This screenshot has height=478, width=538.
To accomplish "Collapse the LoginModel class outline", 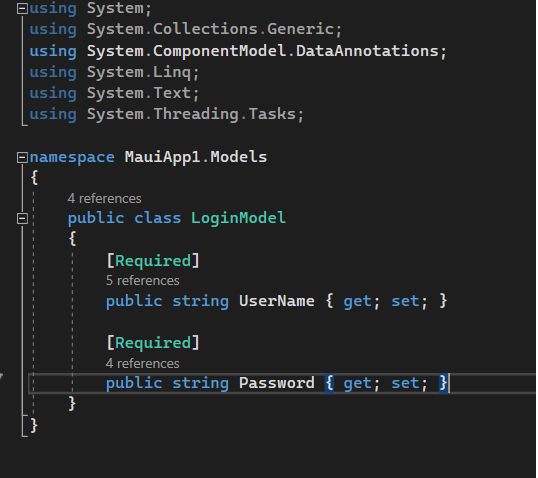I will point(22,218).
